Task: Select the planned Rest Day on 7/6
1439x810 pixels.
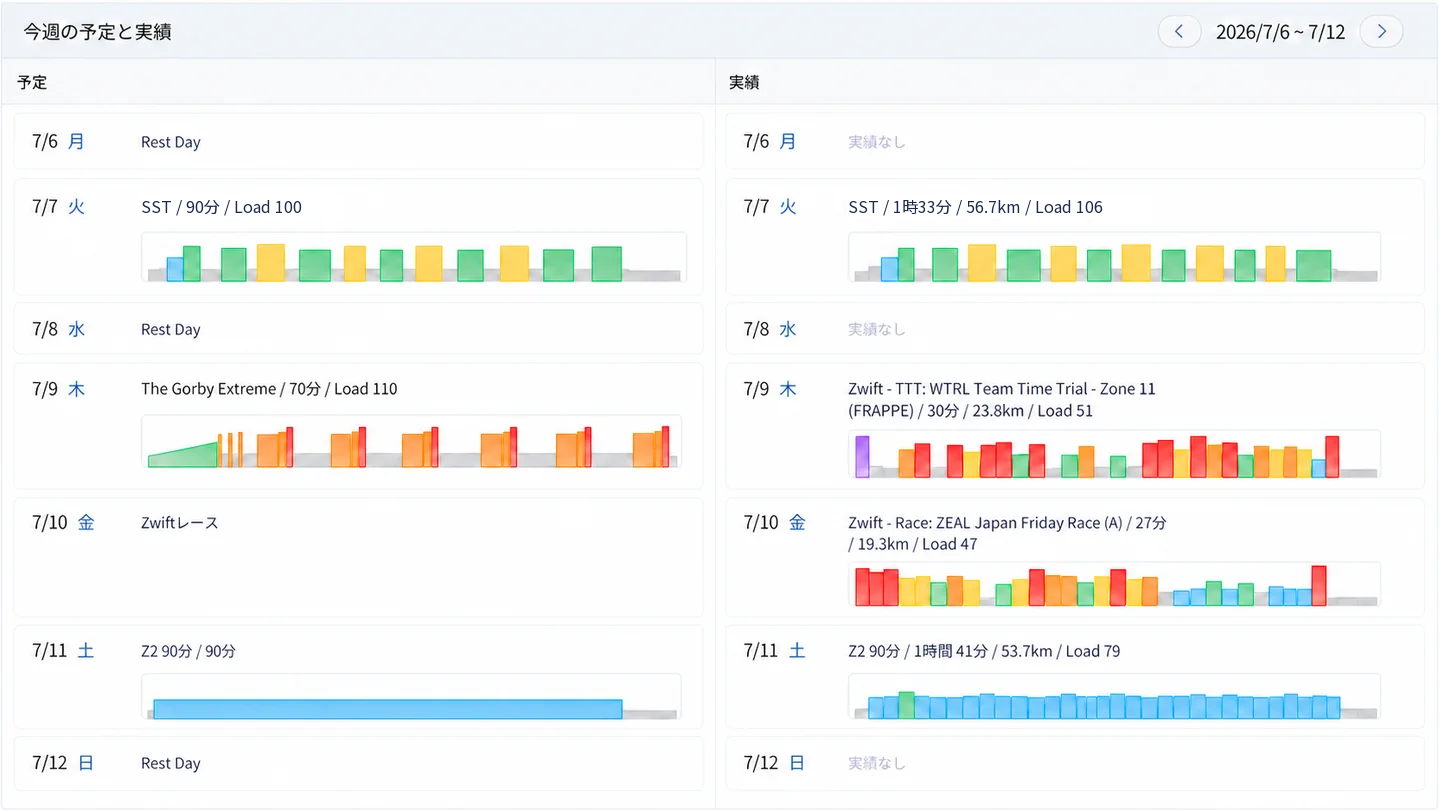Action: click(358, 141)
